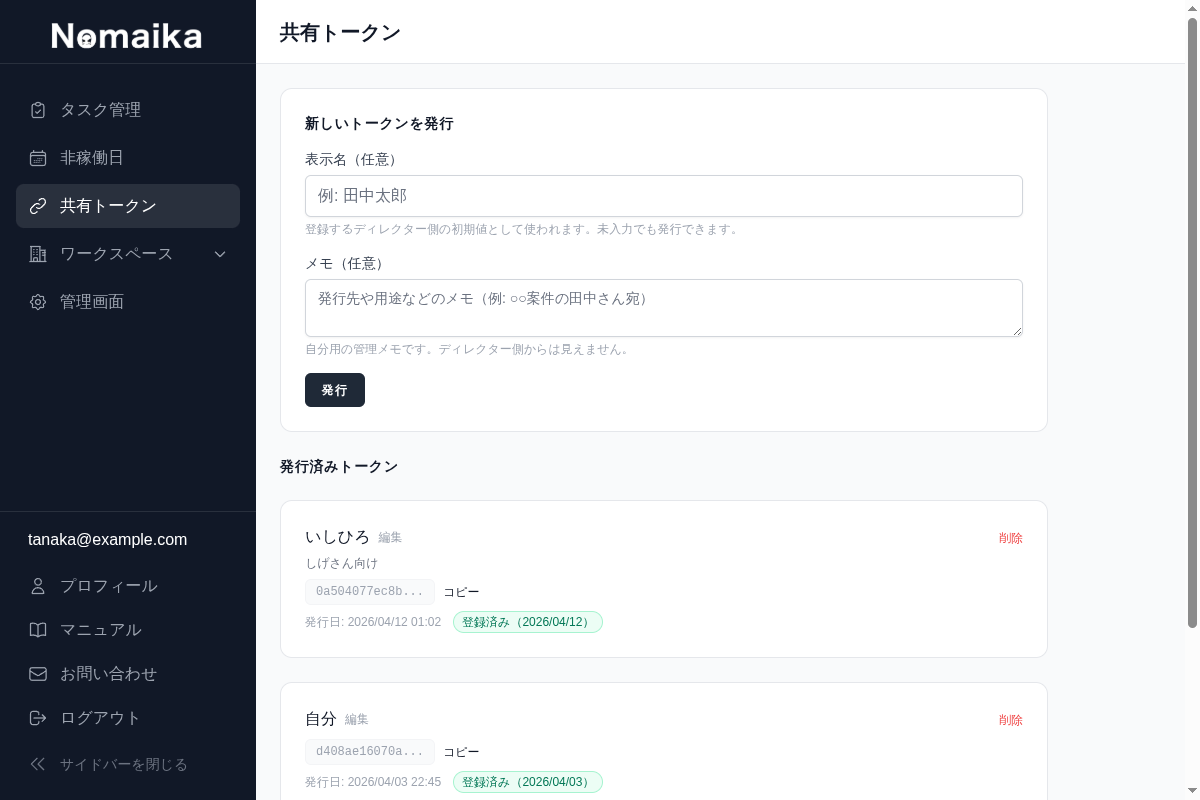This screenshot has height=800, width=1200.
Task: Click the 発行済みトークン heading
Action: click(339, 467)
